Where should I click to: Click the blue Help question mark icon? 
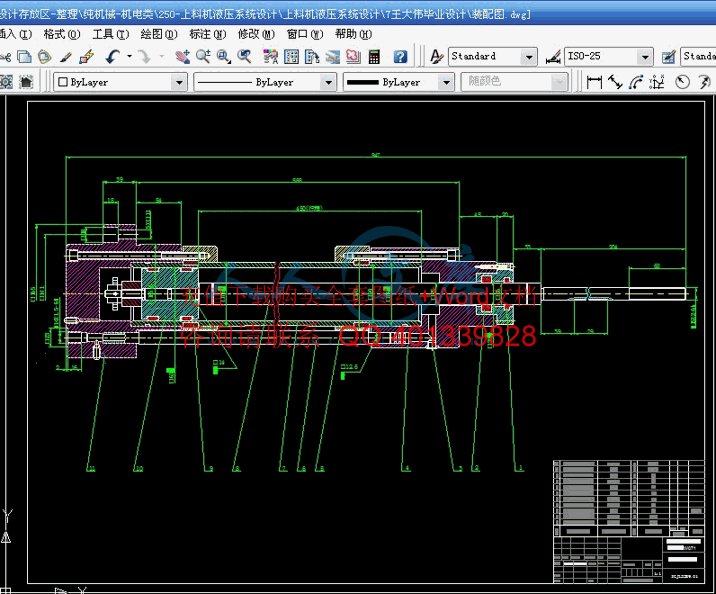400,57
